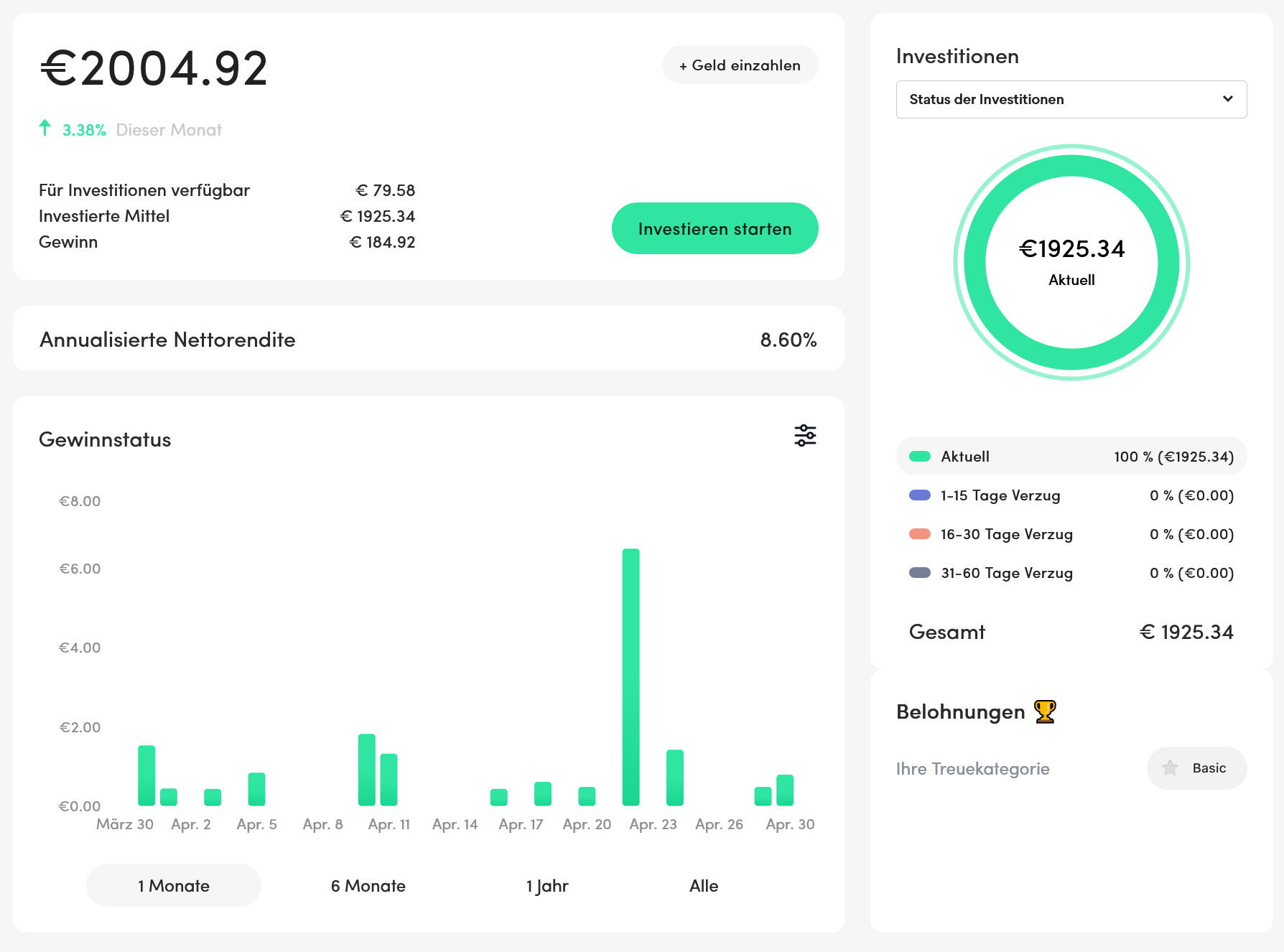Switch chart to 1 Jahr

(x=547, y=885)
